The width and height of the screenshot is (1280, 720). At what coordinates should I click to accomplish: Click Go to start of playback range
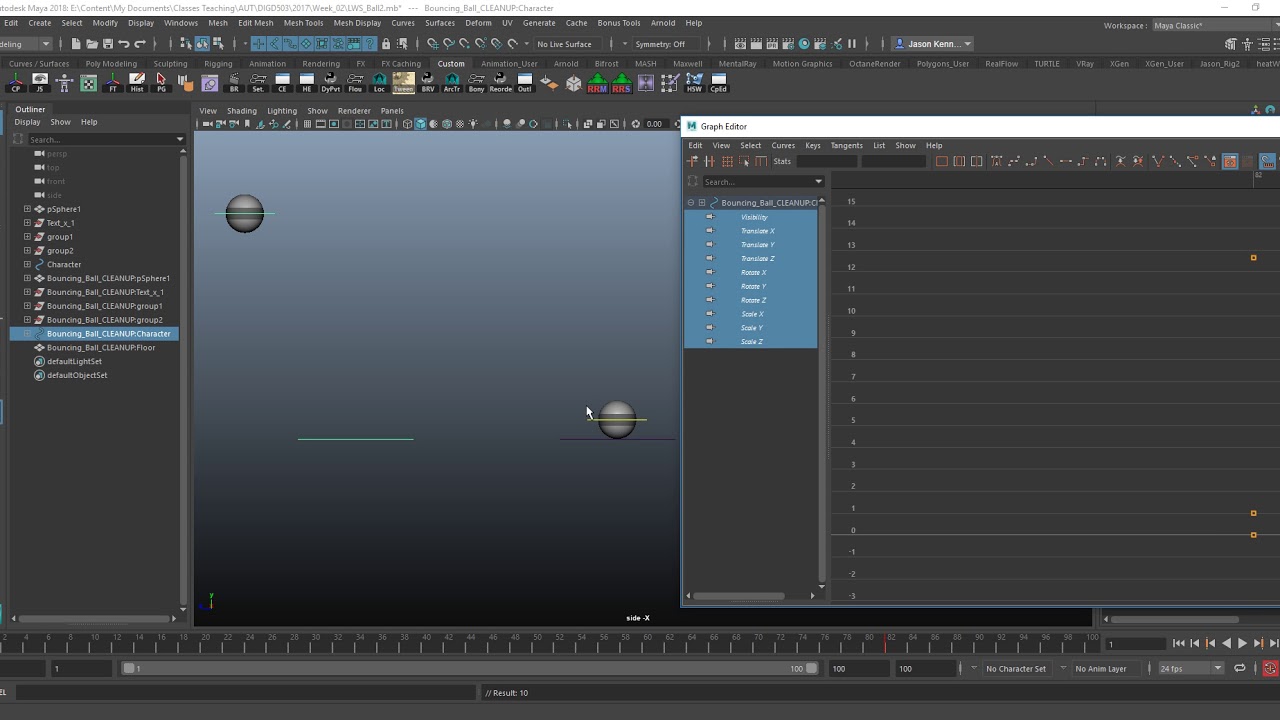point(1178,644)
